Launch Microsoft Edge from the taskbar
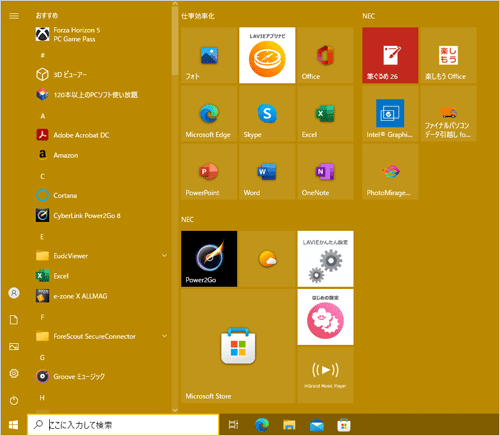This screenshot has width=500, height=436. coord(262,425)
